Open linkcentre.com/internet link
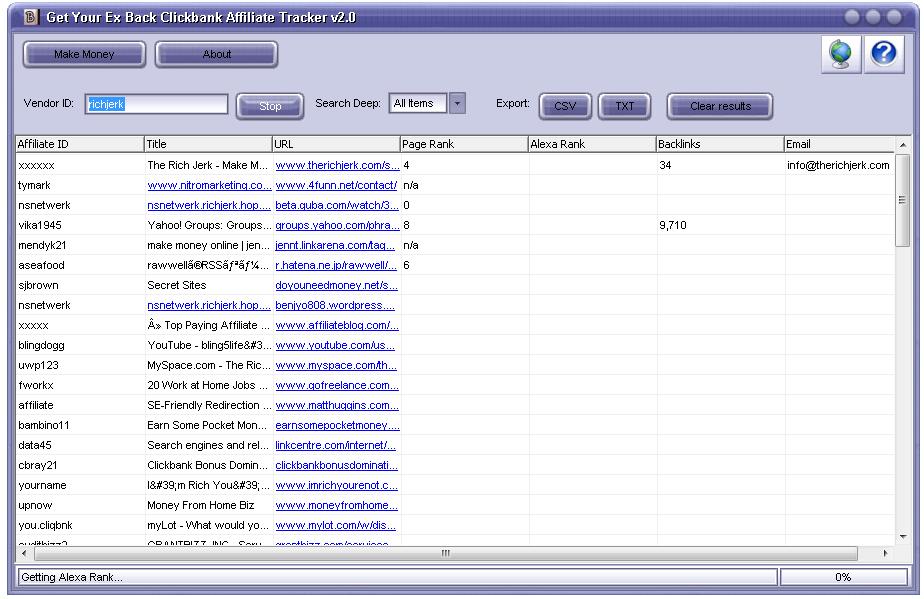 [x=335, y=446]
